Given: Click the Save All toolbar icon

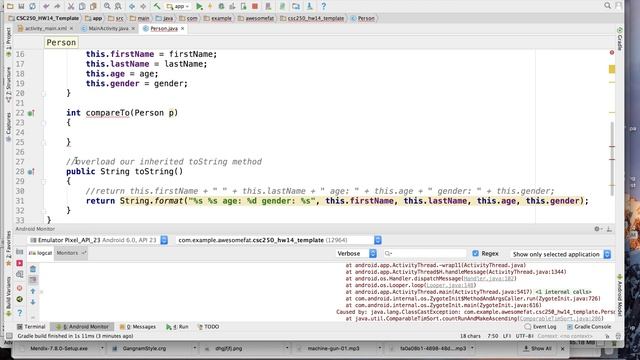Looking at the screenshot, I should (x=21, y=6).
